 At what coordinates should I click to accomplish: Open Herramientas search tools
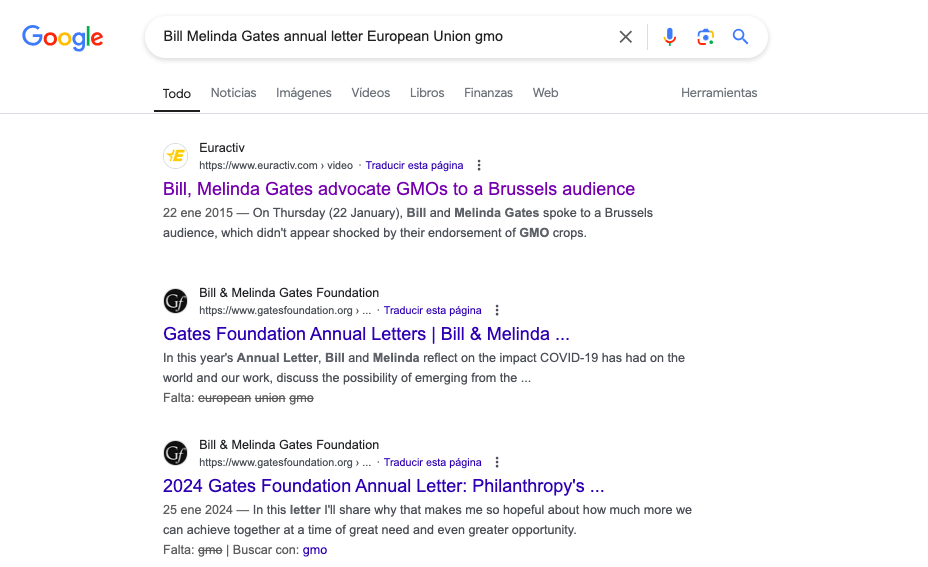pos(719,93)
